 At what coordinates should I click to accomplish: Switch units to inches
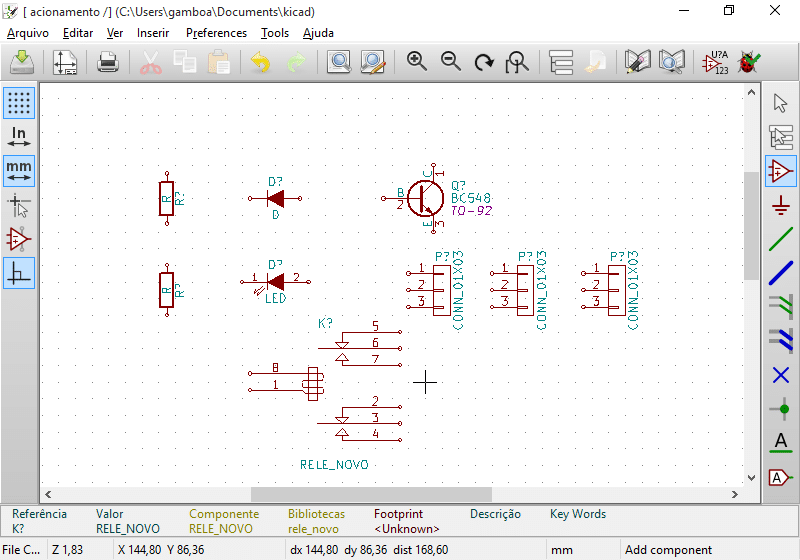tap(18, 137)
